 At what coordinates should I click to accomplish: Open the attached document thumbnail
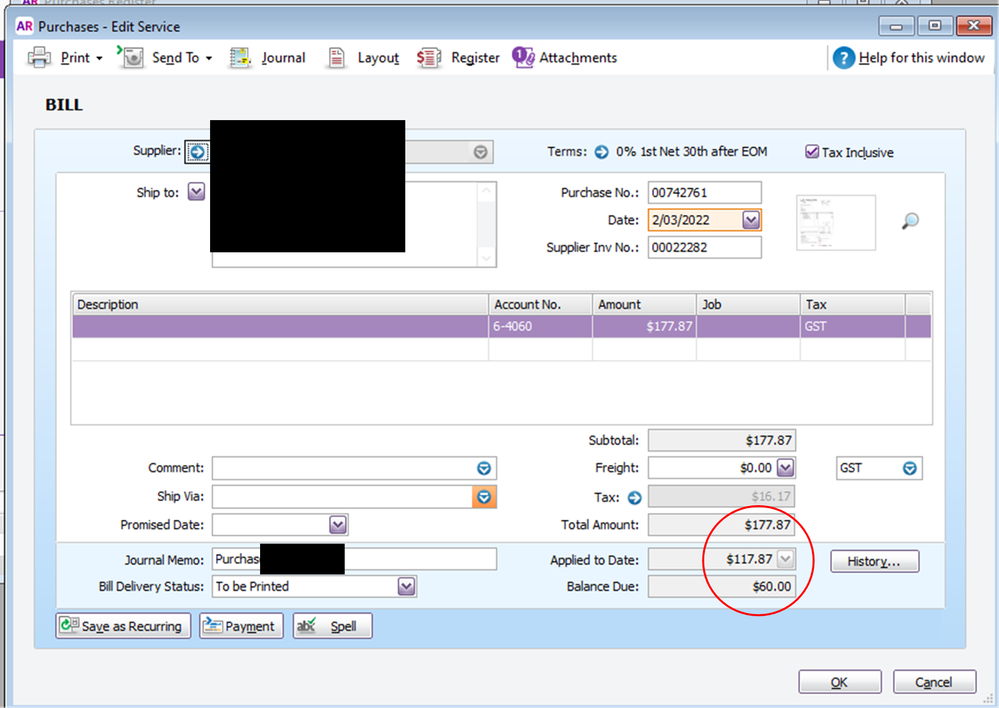click(x=836, y=222)
